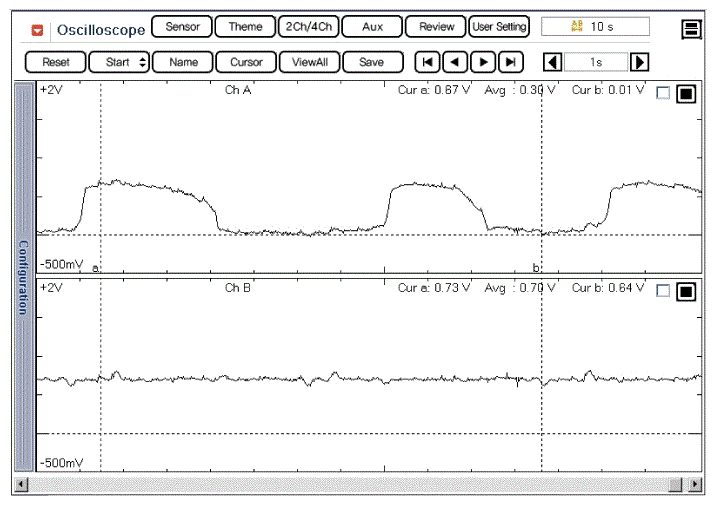
Task: Step back one frame arrow
Action: [455, 62]
